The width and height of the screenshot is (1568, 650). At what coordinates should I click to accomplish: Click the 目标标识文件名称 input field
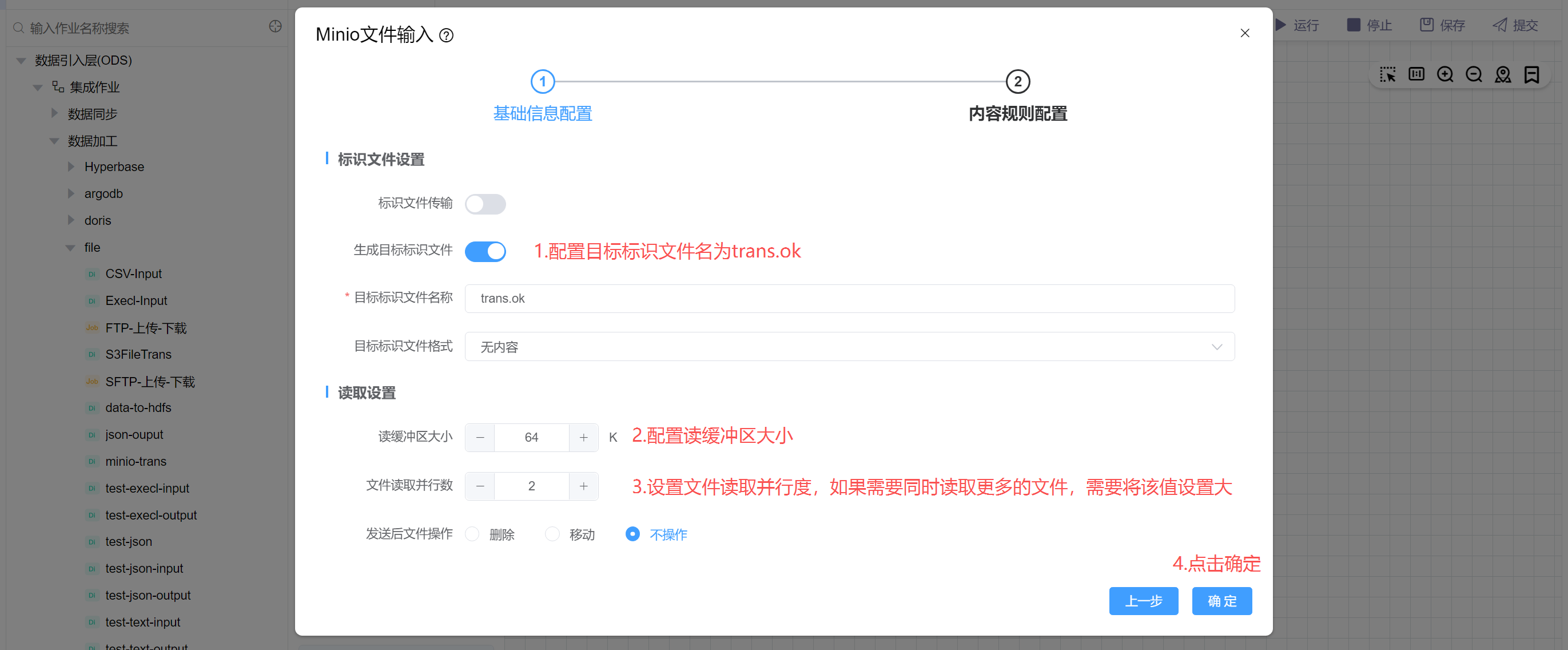pos(849,299)
